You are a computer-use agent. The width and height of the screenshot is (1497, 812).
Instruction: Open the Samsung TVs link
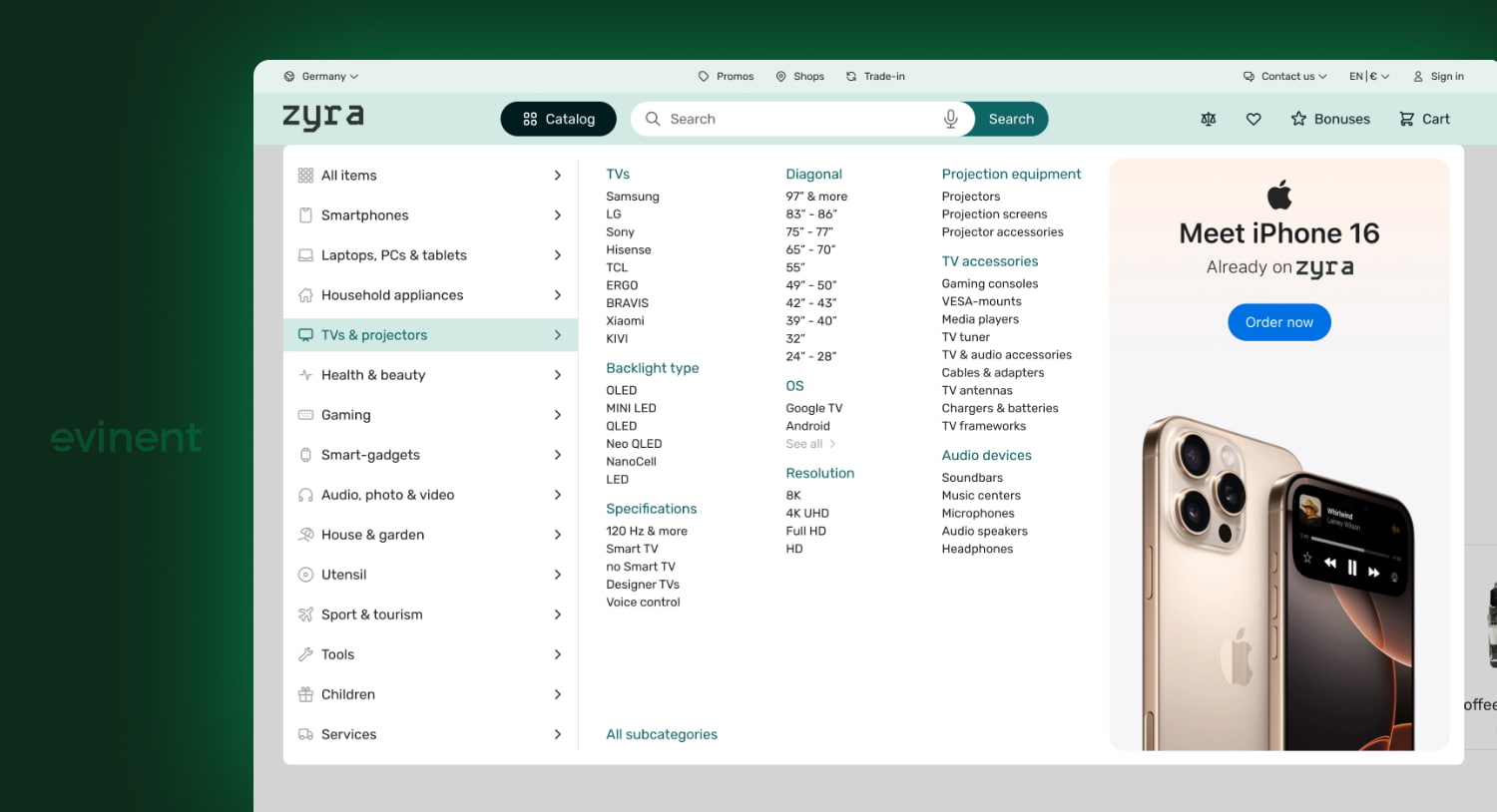click(x=633, y=197)
